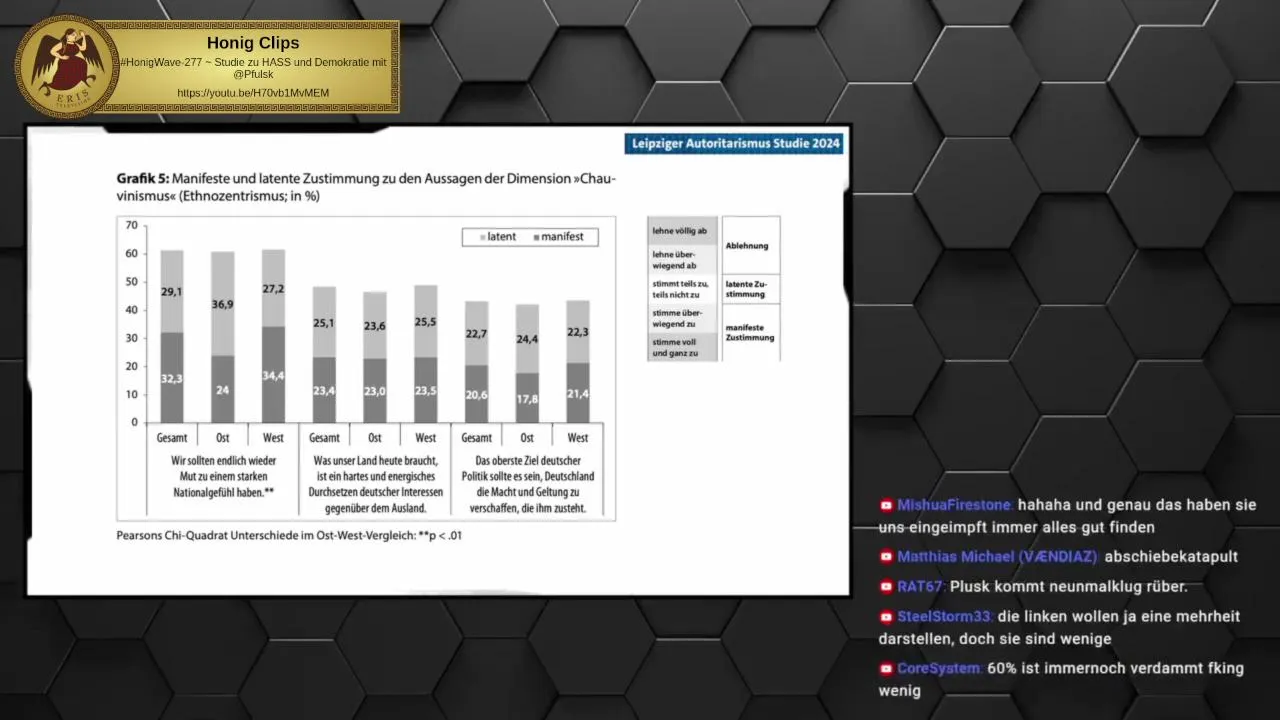
Task: Click the 'Plusk kommt neunmalklug rüber' message
Action: [x=1068, y=587]
